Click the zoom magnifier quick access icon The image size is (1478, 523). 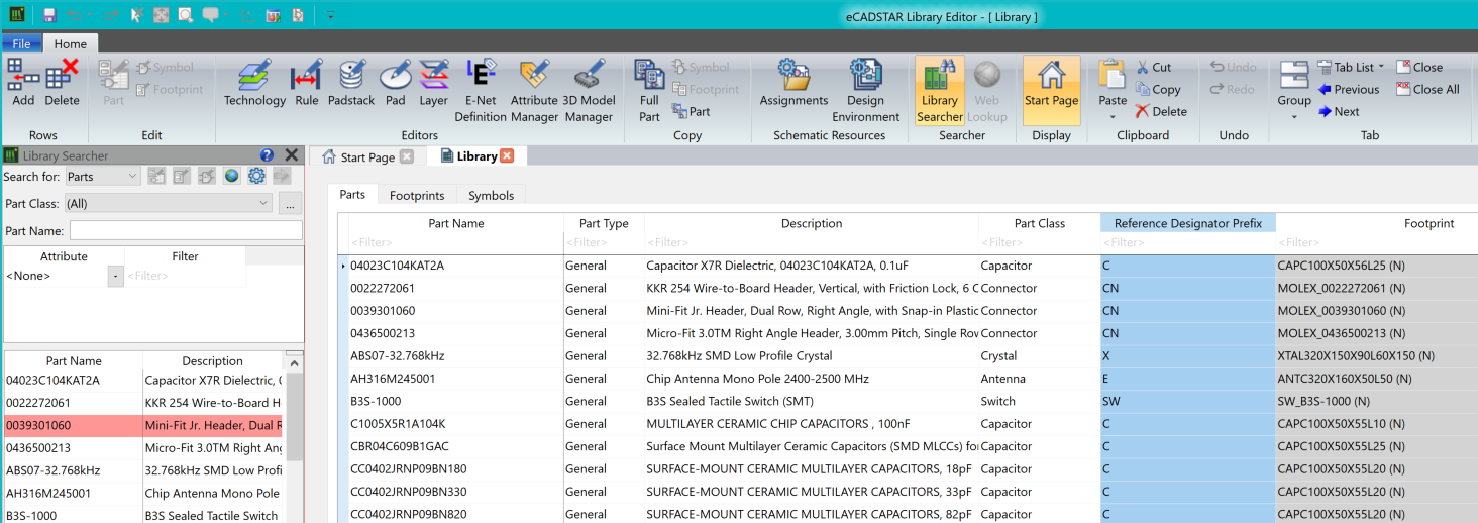coord(185,15)
